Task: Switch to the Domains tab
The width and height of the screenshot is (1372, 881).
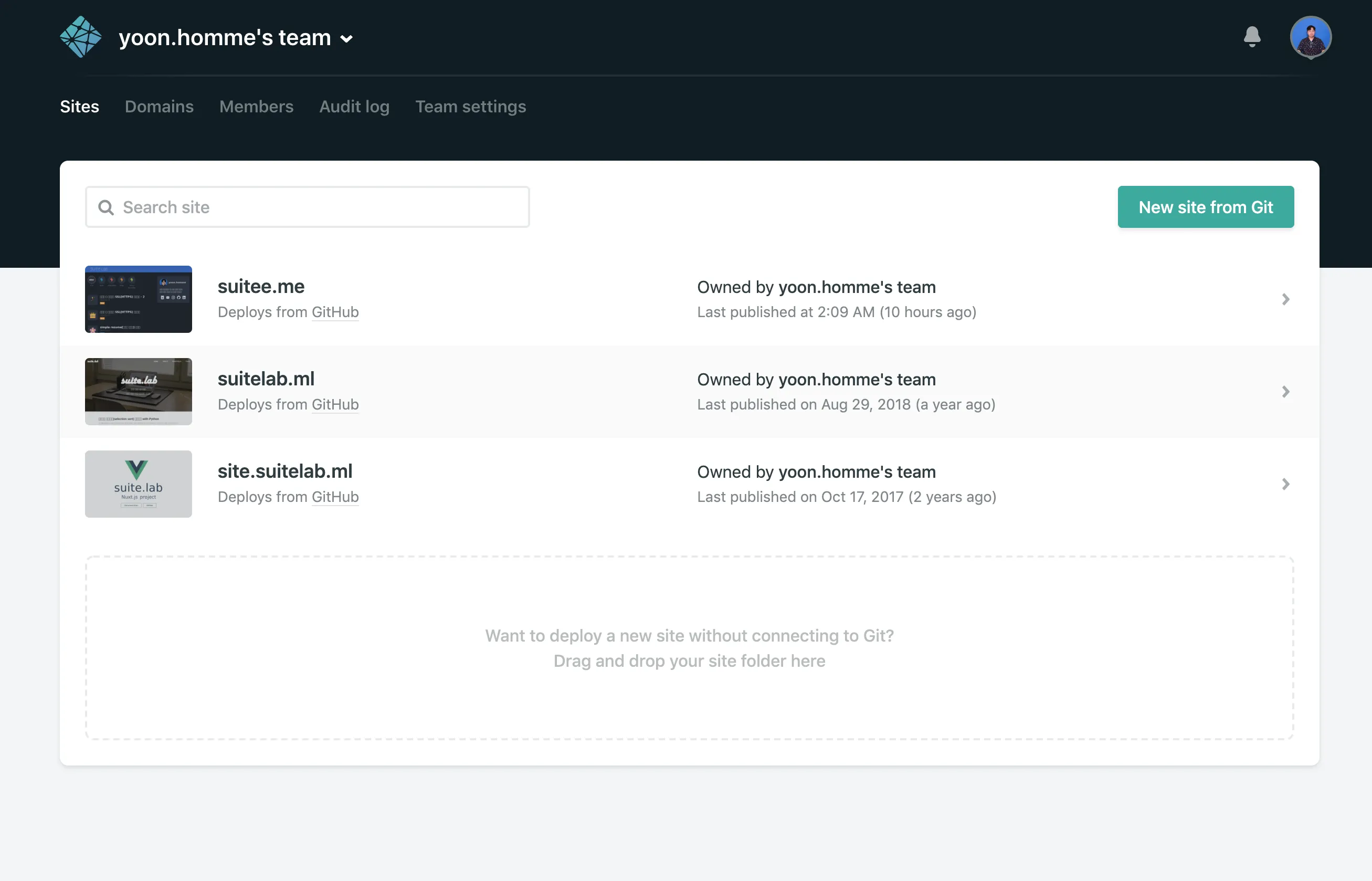Action: pyautogui.click(x=159, y=107)
